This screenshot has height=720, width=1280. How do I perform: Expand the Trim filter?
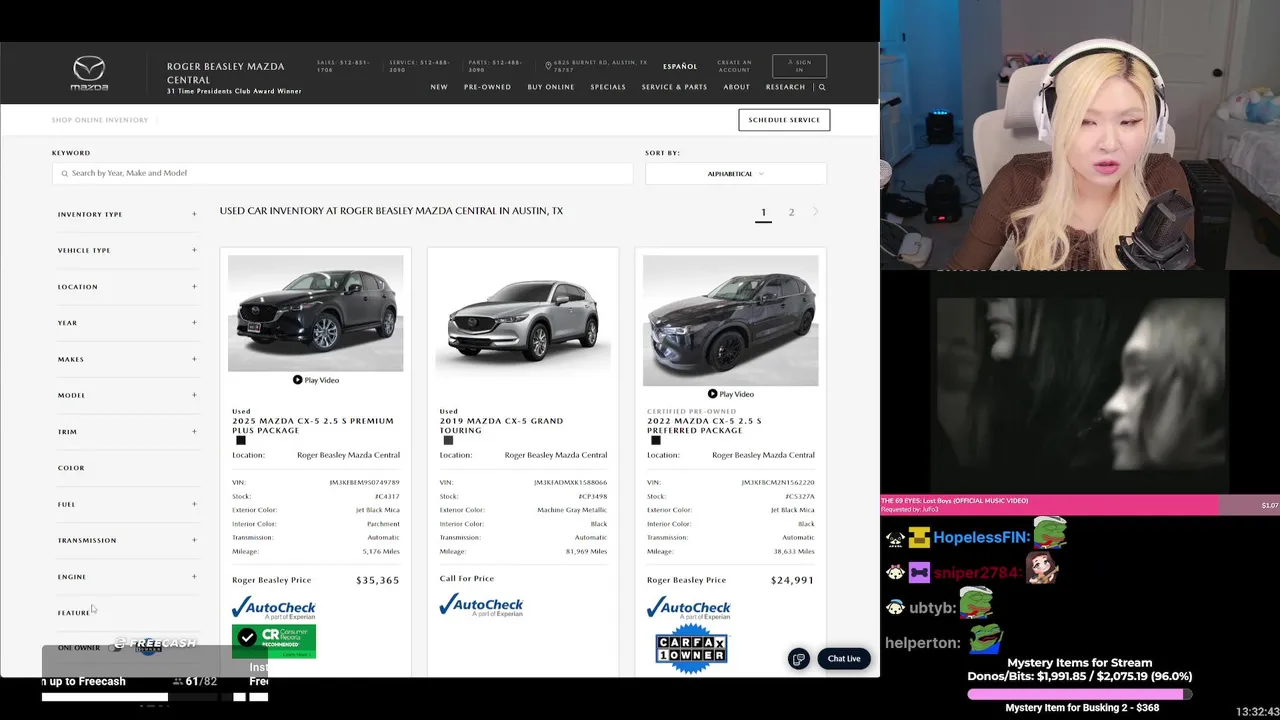pyautogui.click(x=194, y=432)
